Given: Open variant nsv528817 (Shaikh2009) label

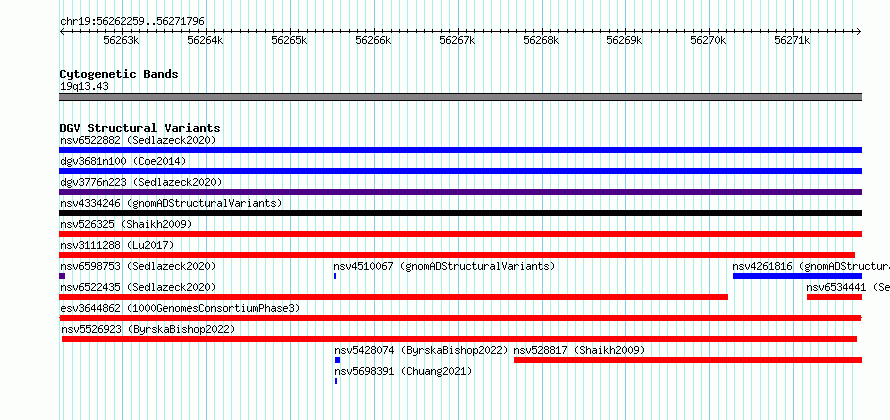Looking at the screenshot, I should [579, 350].
